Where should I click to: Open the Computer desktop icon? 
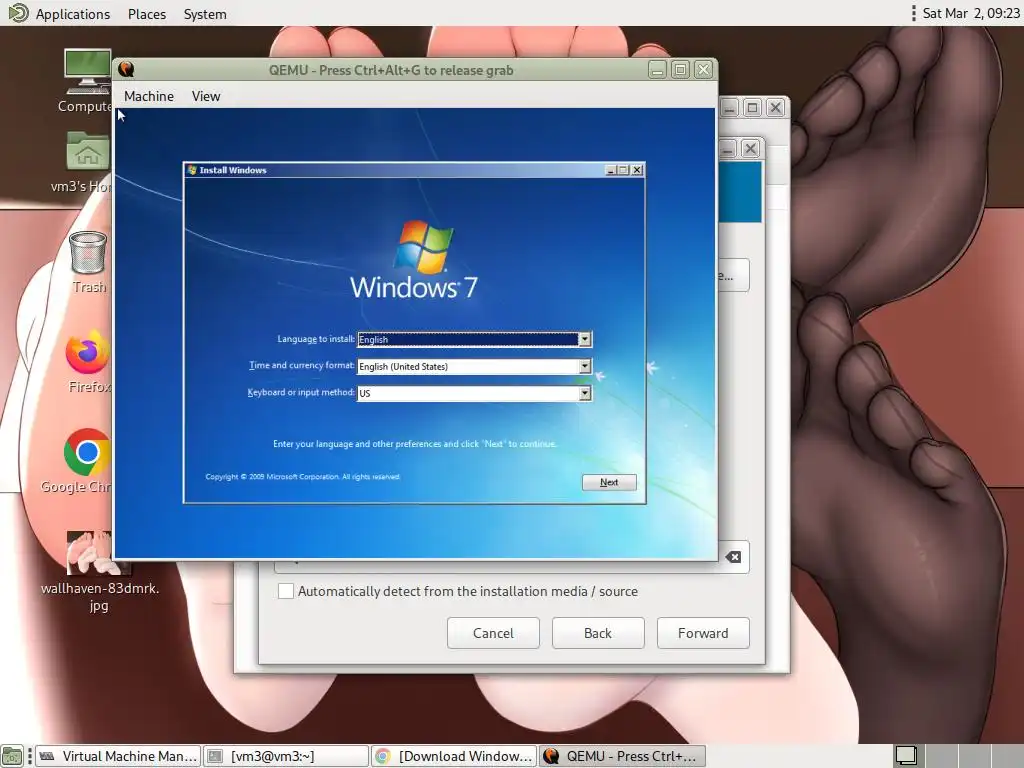[x=88, y=72]
